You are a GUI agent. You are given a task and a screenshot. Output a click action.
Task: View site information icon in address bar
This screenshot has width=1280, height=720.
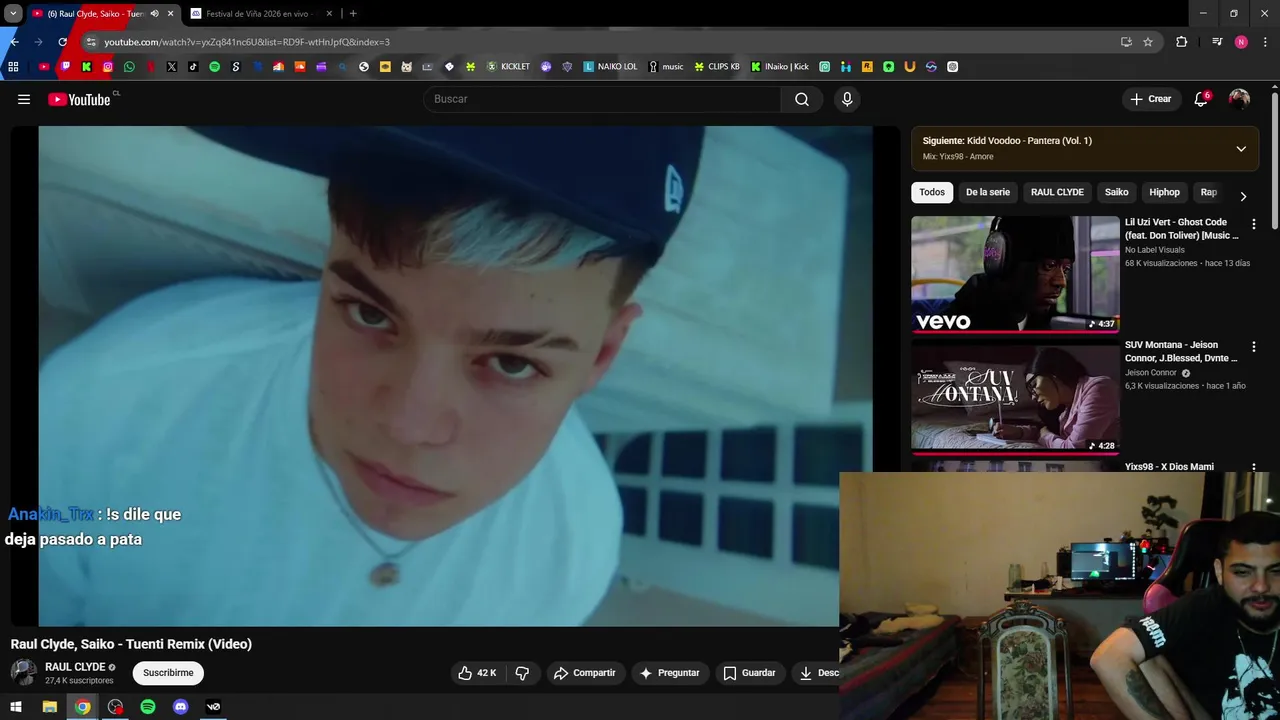[x=91, y=42]
